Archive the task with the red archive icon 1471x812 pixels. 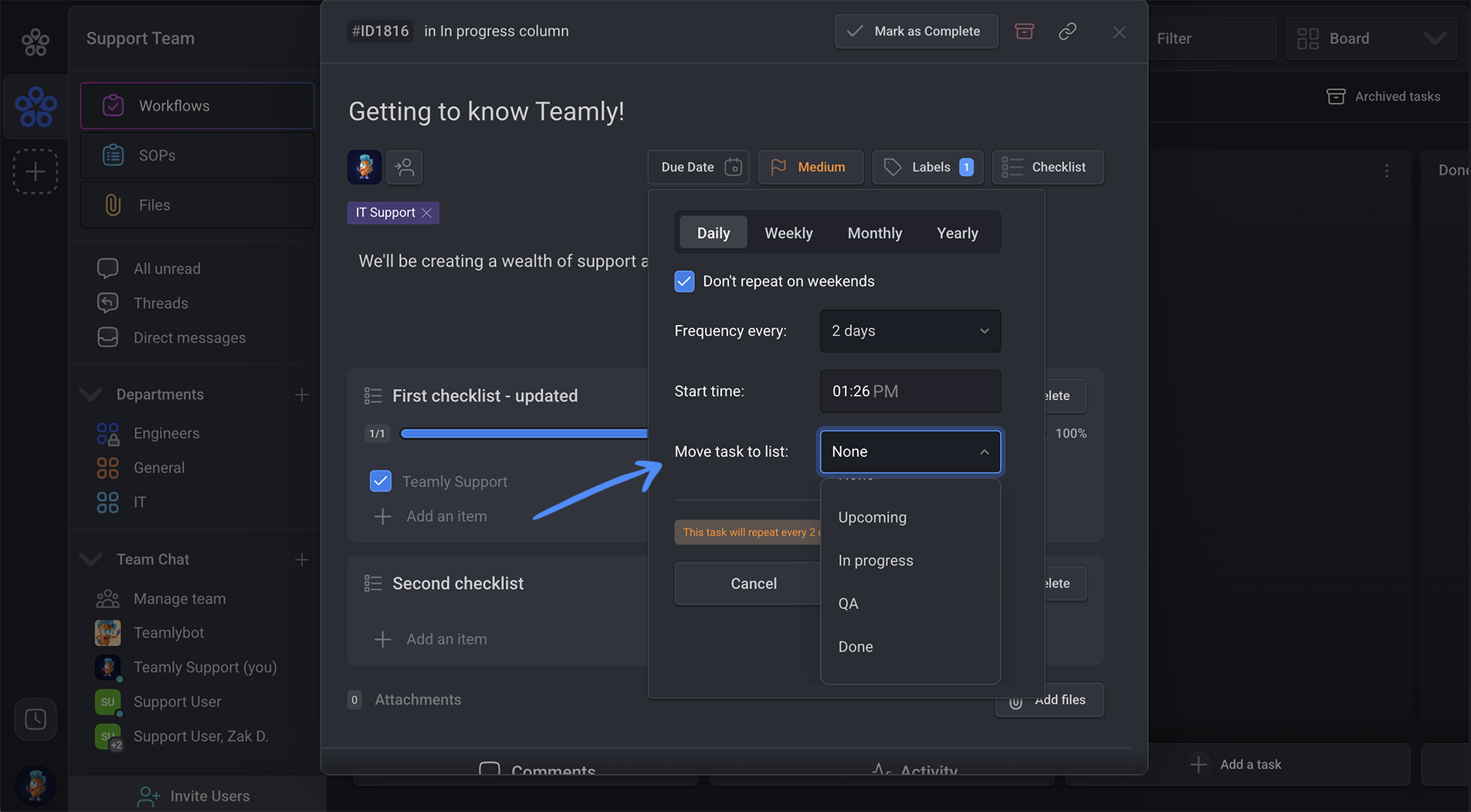tap(1024, 31)
